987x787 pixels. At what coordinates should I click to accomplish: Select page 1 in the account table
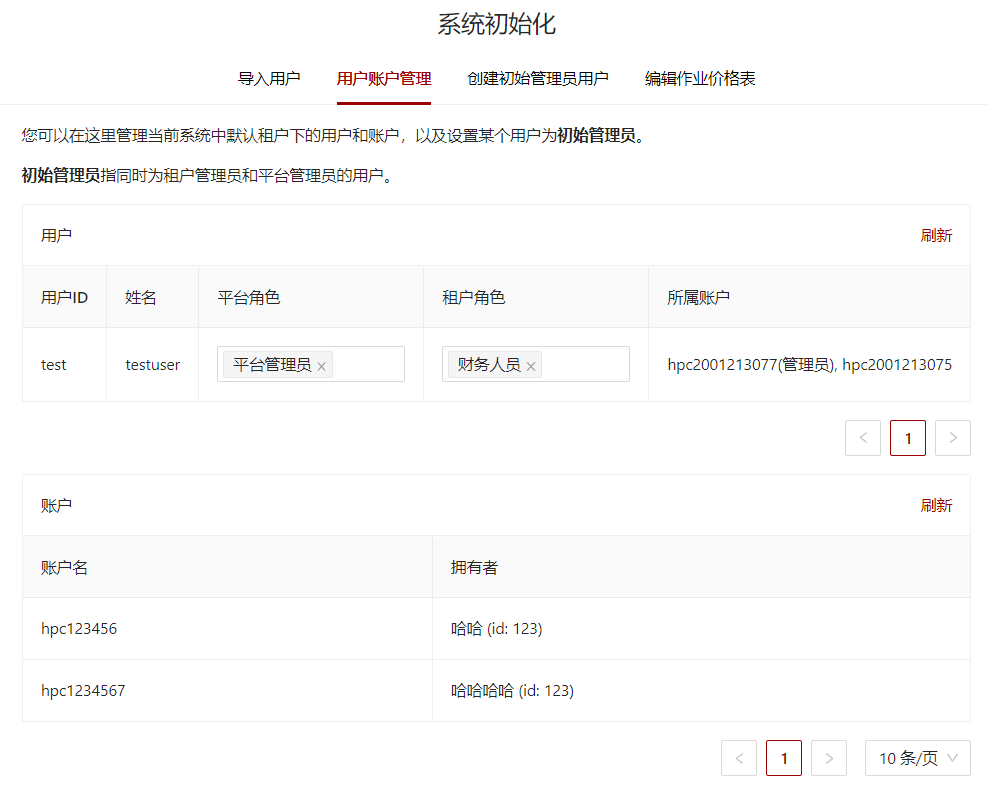pos(783,757)
